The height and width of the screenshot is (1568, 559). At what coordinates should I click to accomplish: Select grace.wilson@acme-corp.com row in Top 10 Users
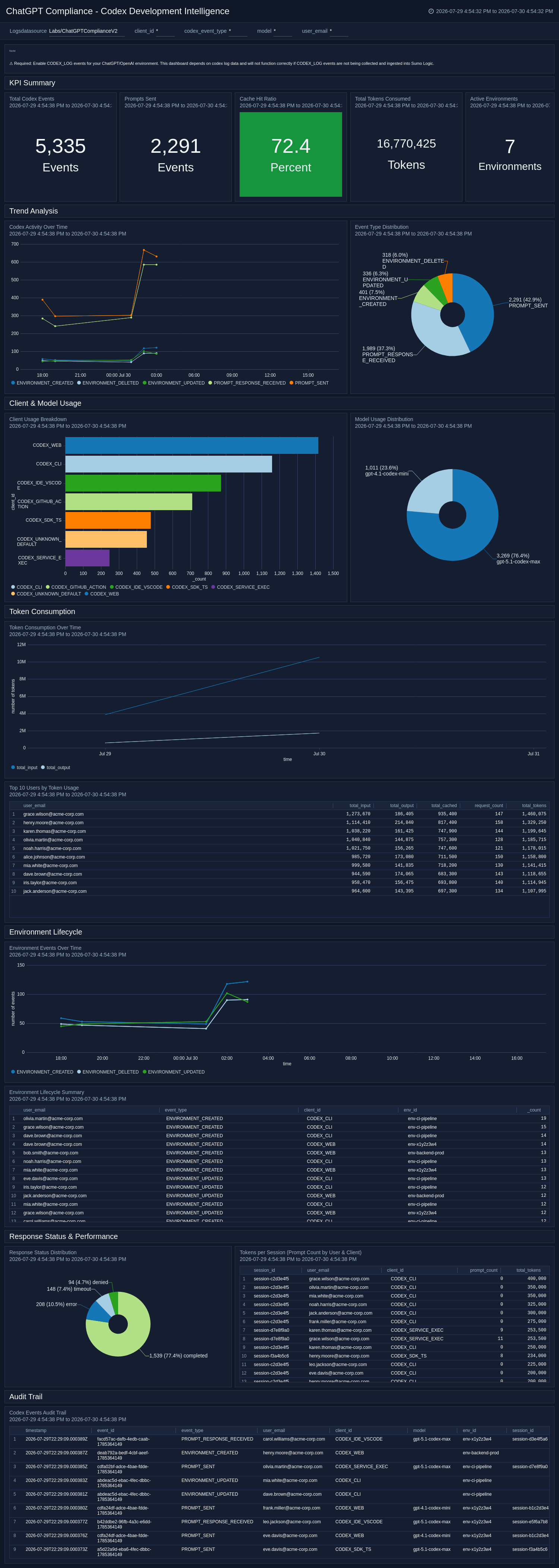tap(279, 814)
